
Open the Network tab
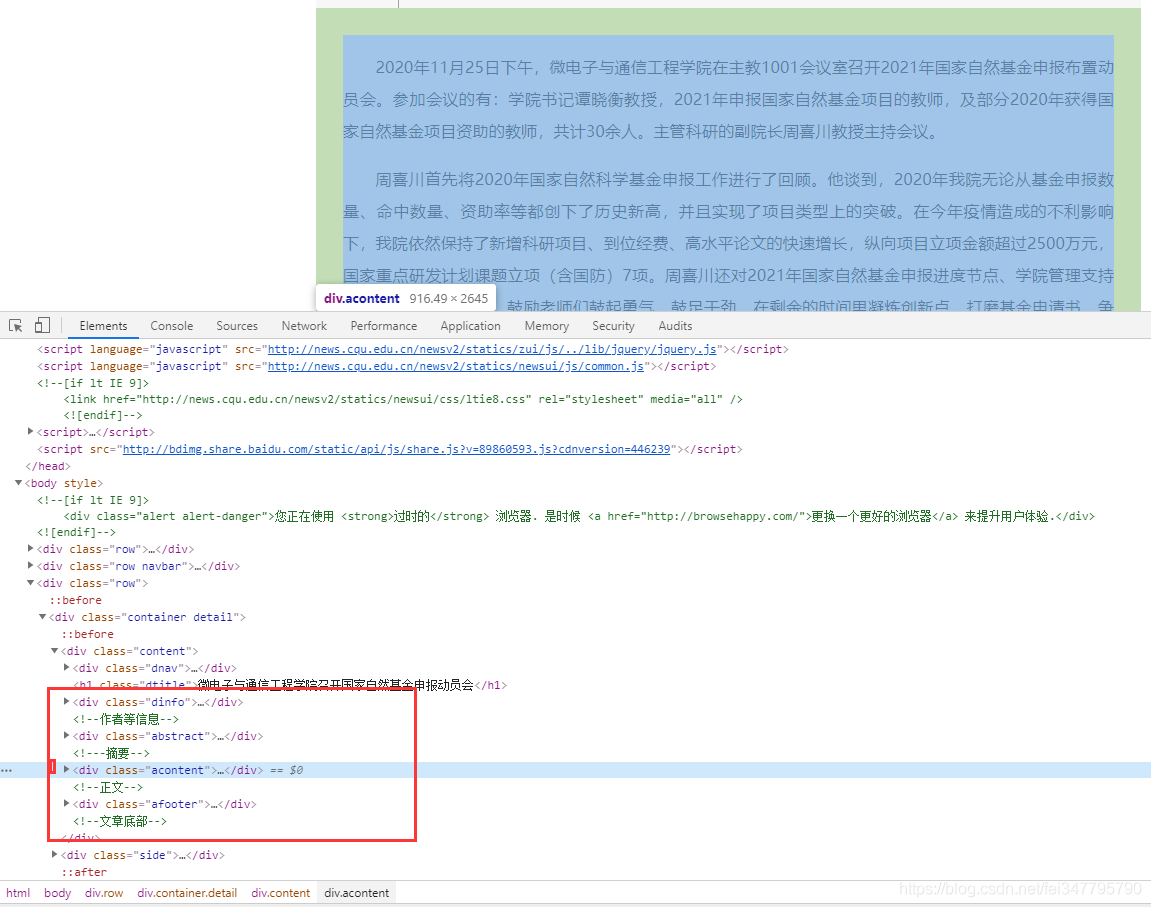(304, 326)
